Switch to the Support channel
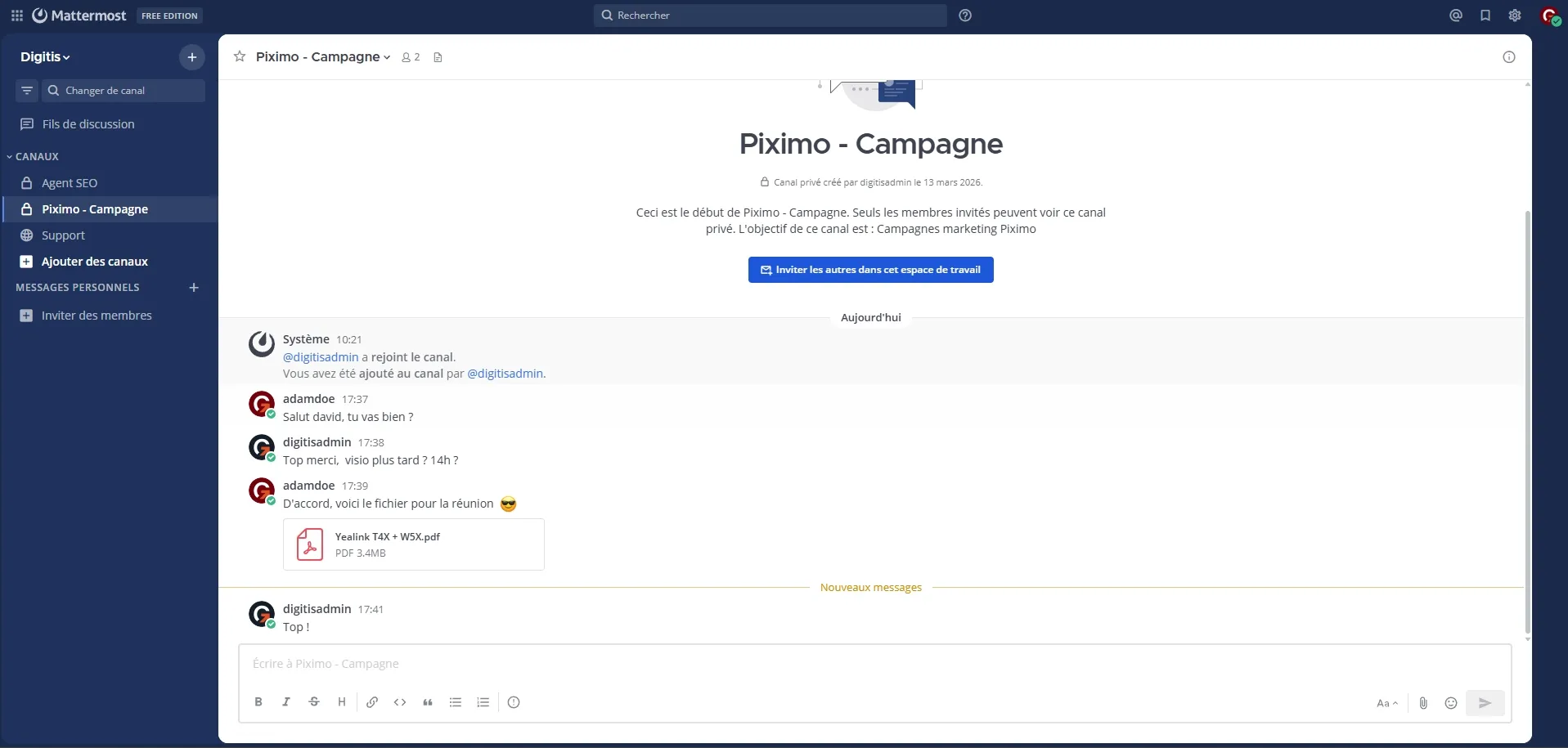 click(x=65, y=235)
